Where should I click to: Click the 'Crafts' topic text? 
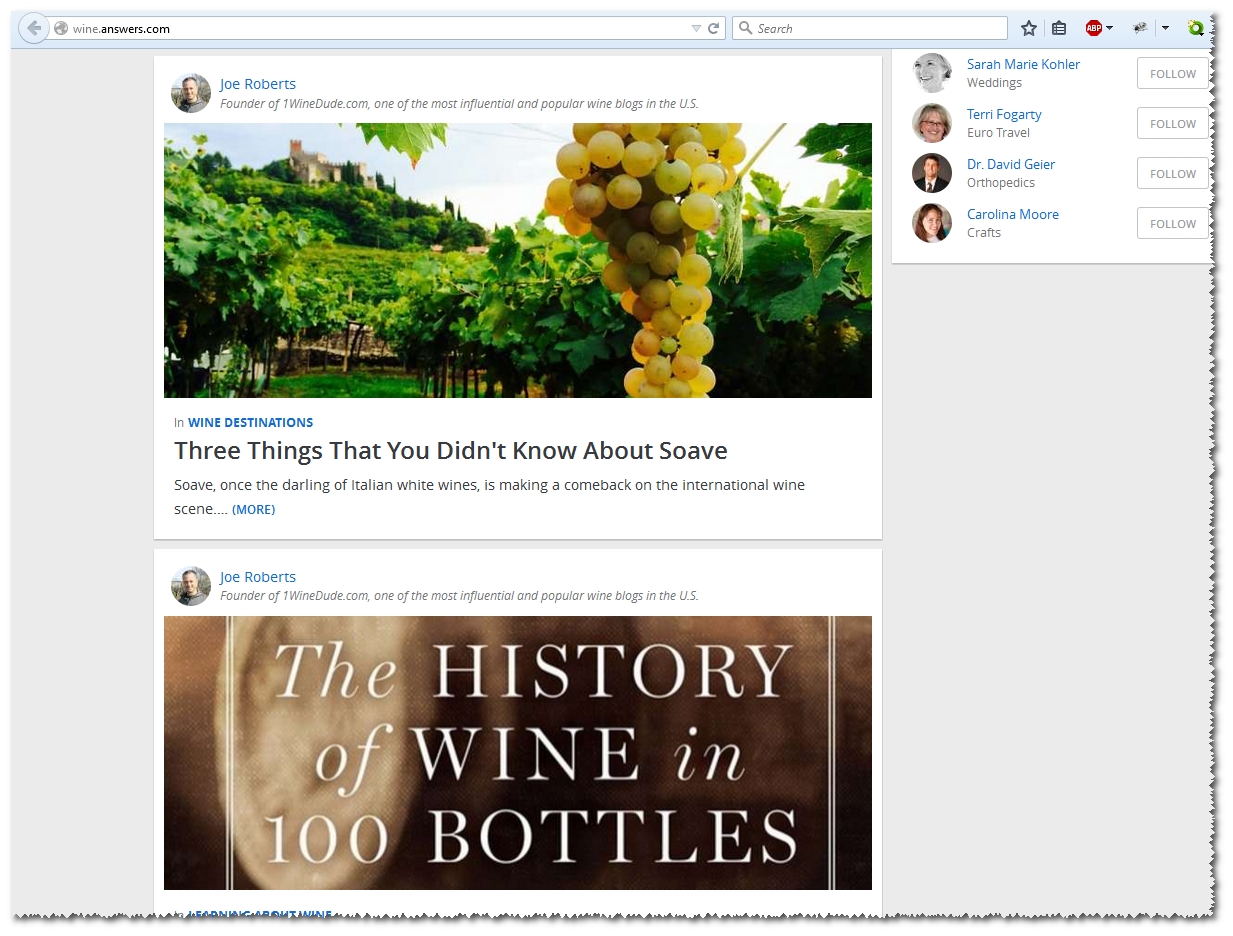click(984, 233)
